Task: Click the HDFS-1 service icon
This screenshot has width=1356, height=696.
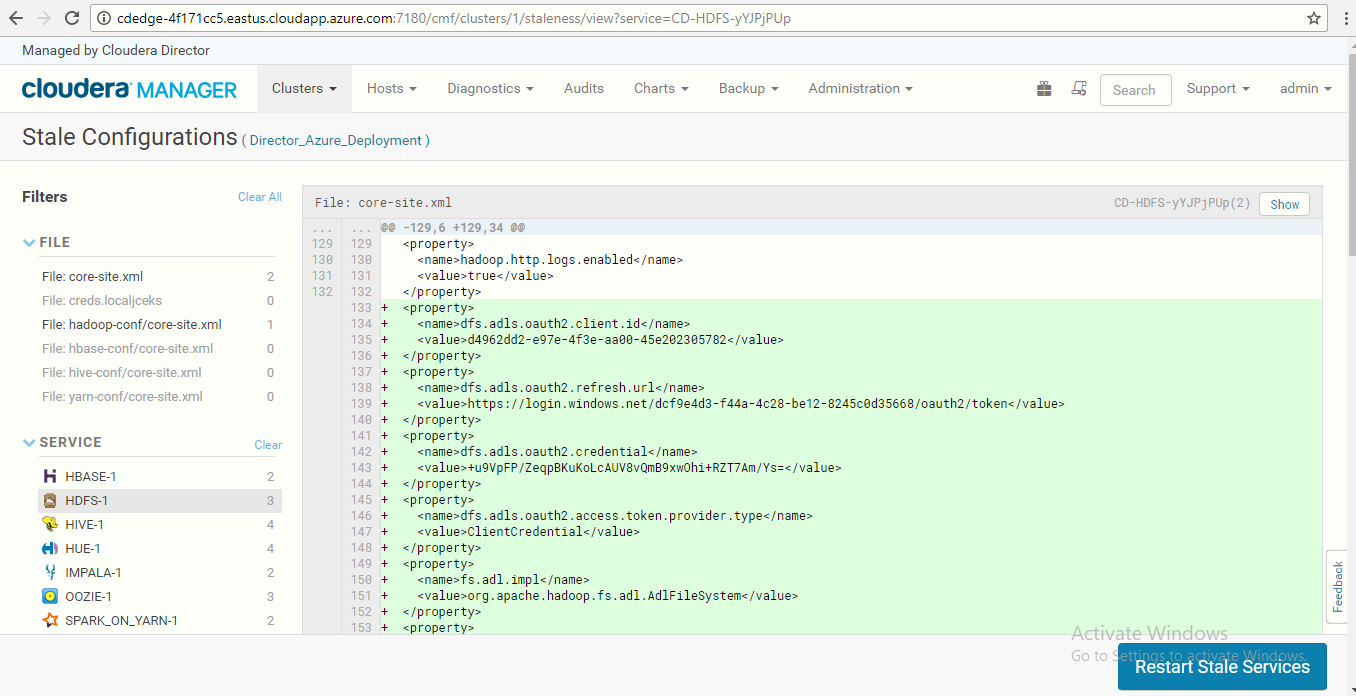Action: pyautogui.click(x=49, y=501)
